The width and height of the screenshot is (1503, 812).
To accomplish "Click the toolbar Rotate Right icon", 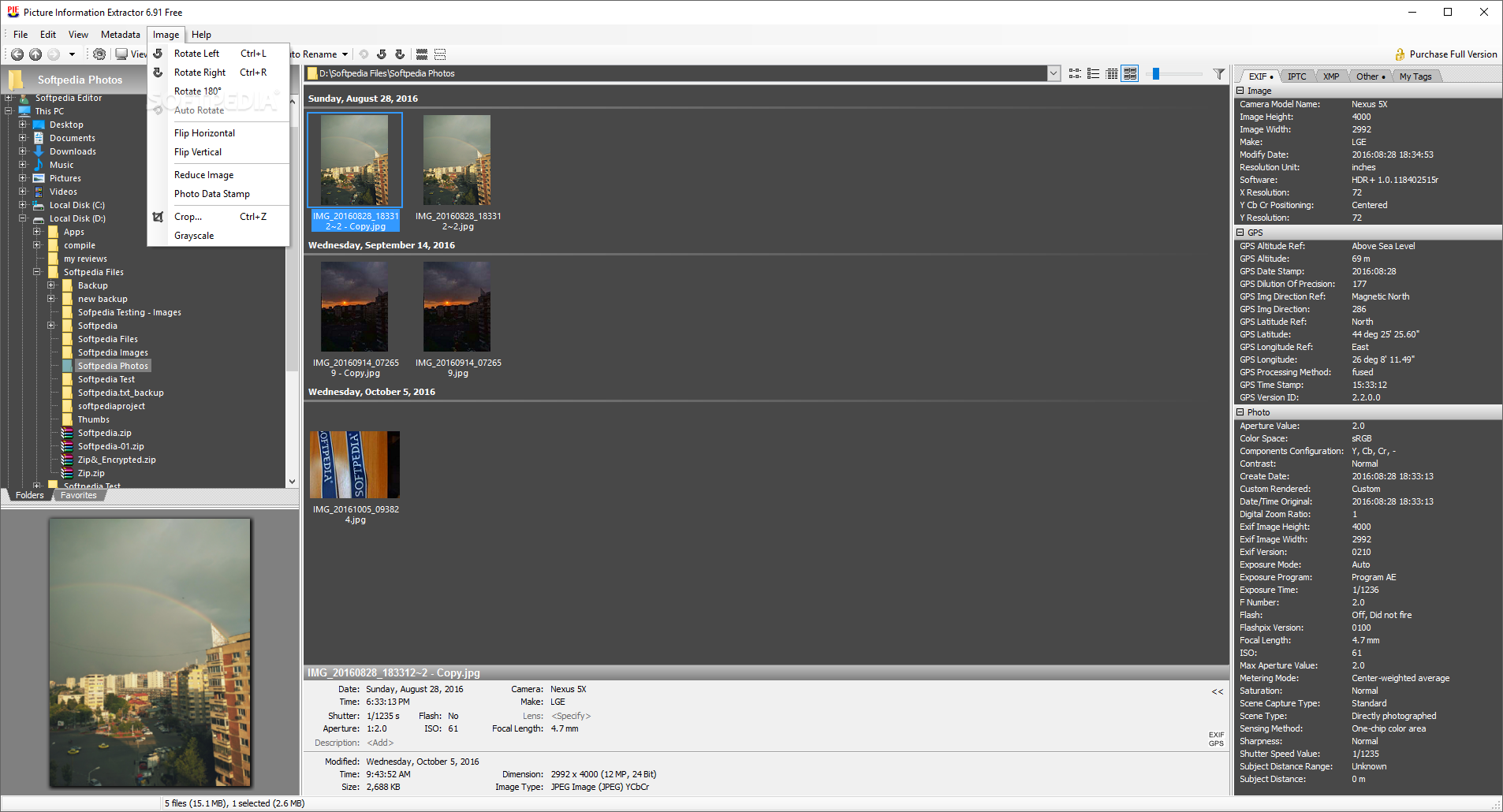I will [400, 54].
